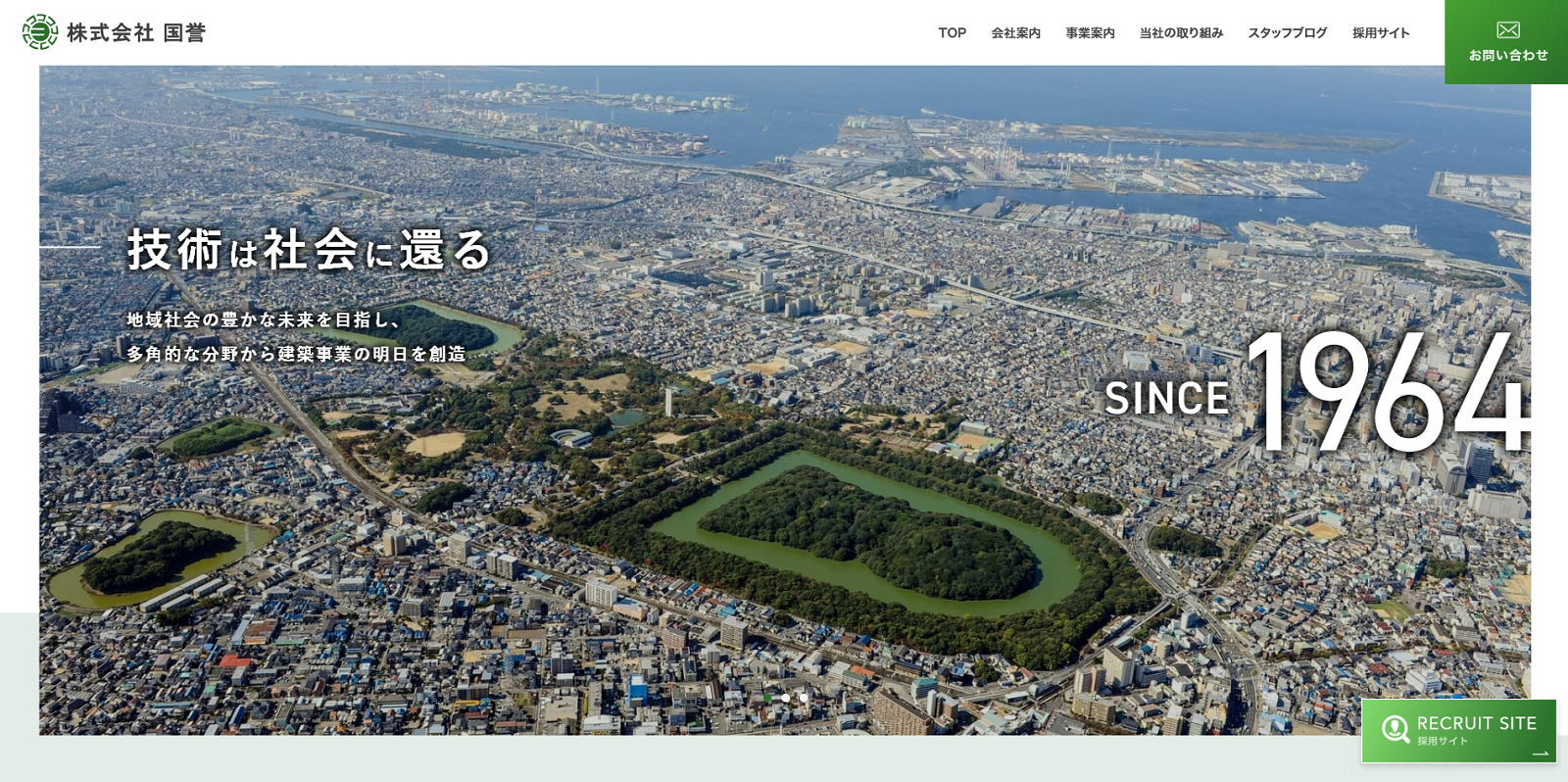Click the envelope icon in contact button
The width and height of the screenshot is (1568, 782).
click(1507, 30)
